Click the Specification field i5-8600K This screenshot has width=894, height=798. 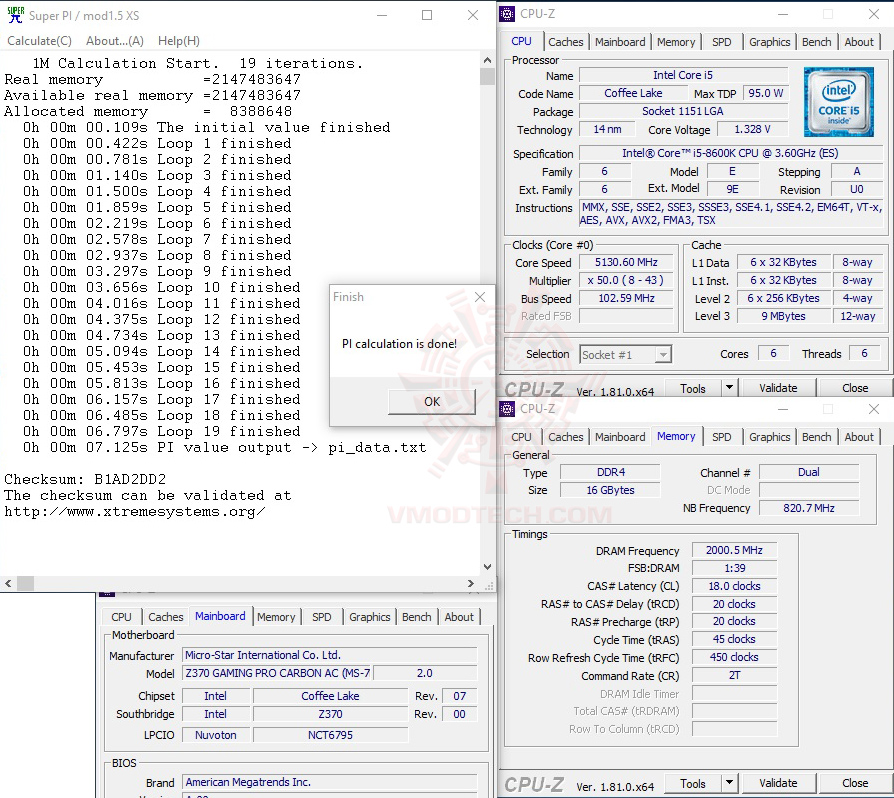pos(730,153)
